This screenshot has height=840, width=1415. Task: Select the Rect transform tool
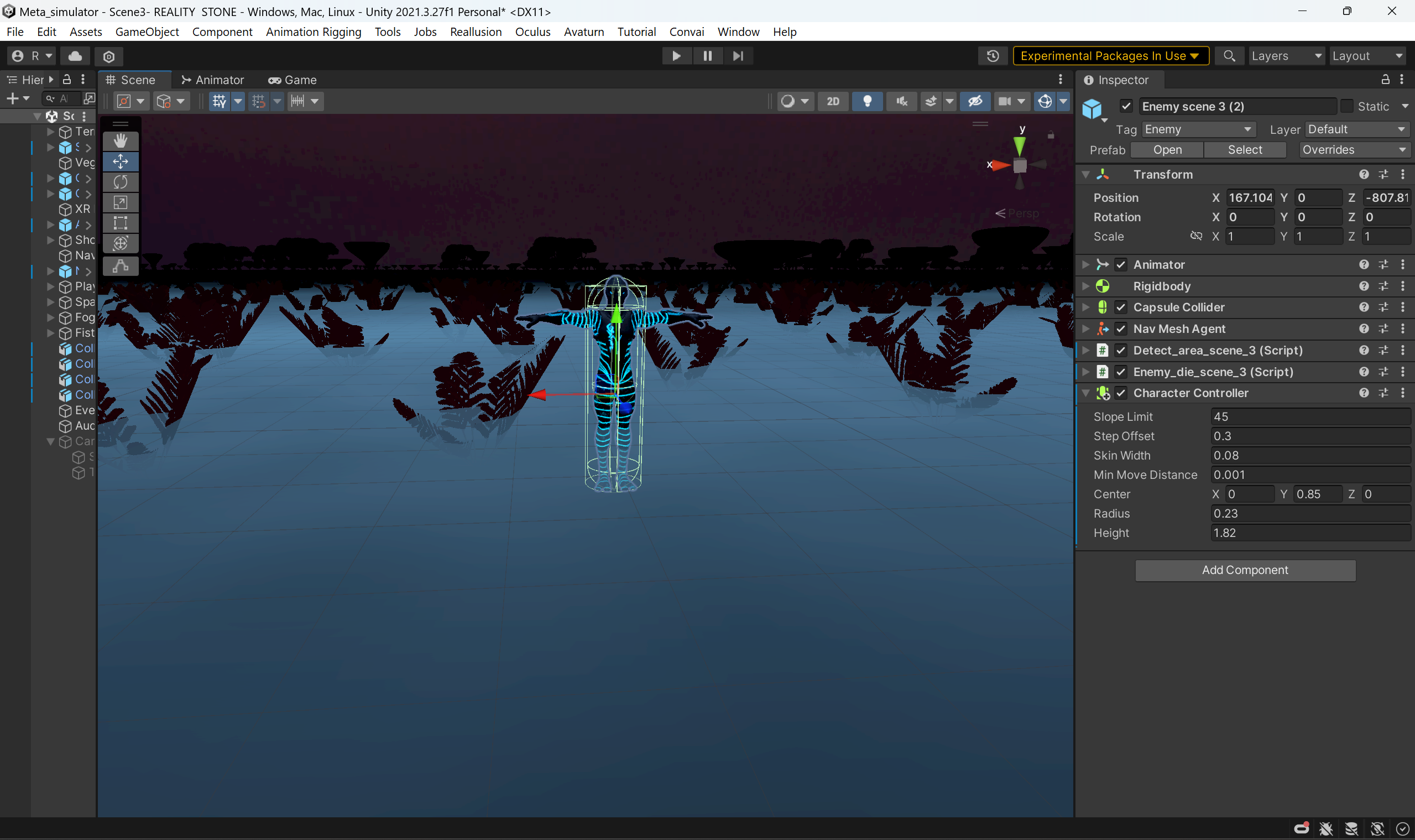coord(121,222)
